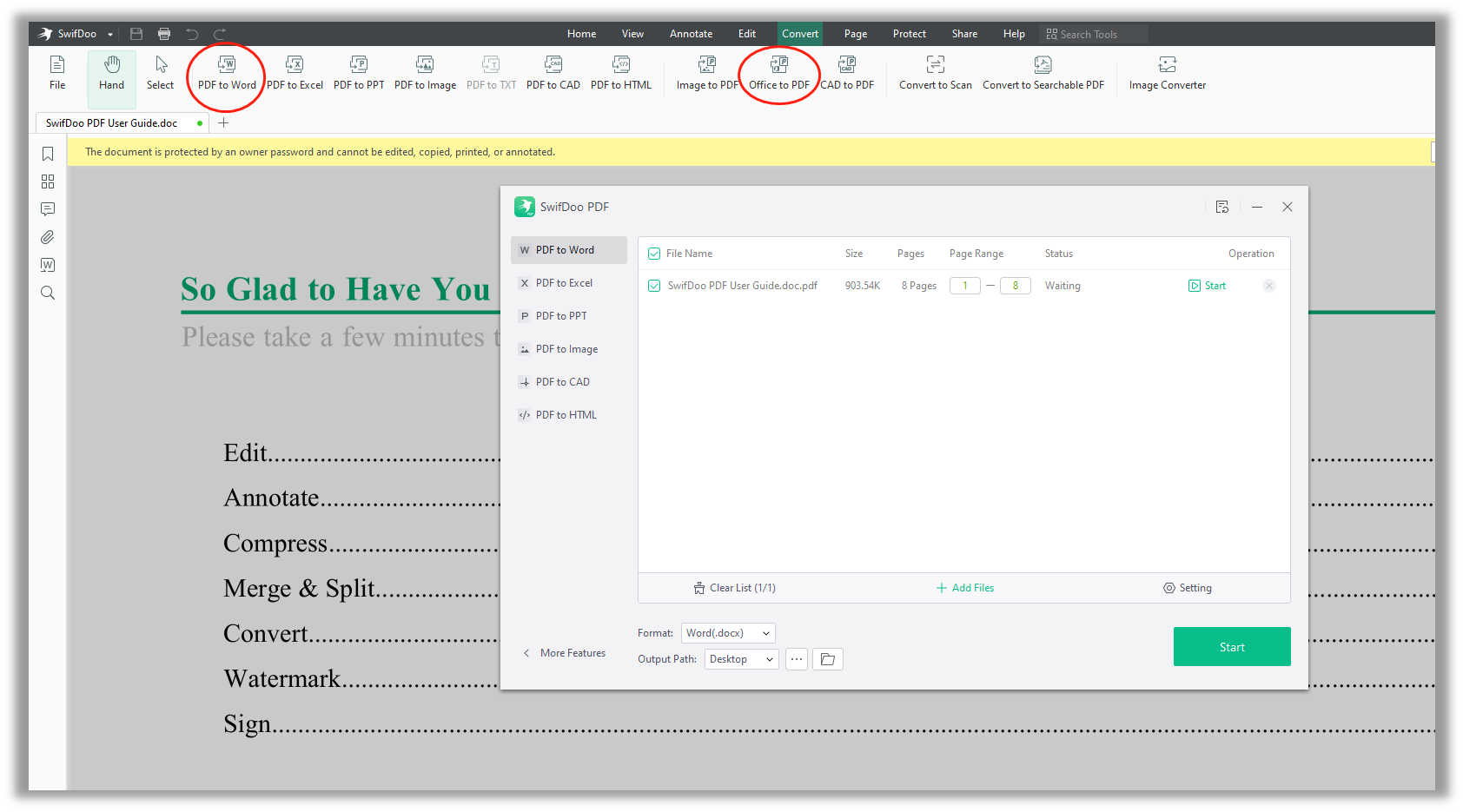The height and width of the screenshot is (812, 1463).
Task: Open the Bookmarks sidebar panel
Action: 48,154
